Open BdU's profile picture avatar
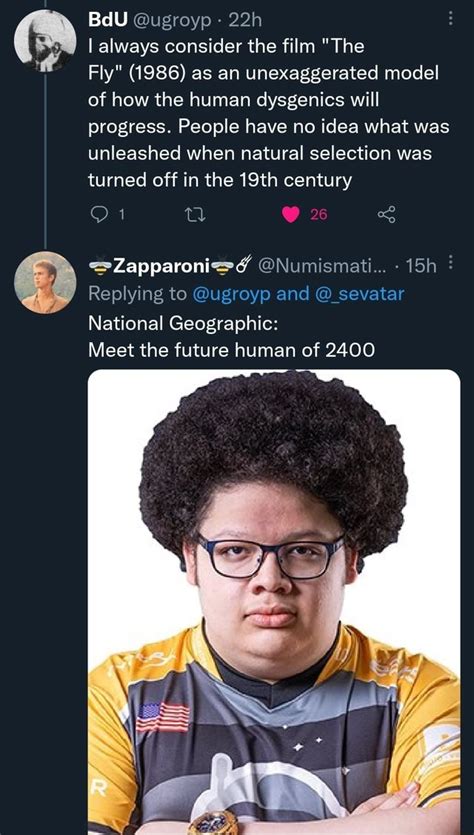Screen dimensions: 474x835 [x=45, y=40]
